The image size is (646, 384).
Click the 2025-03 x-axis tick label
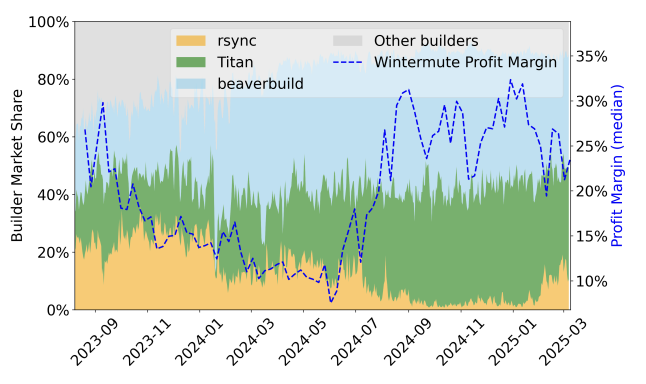563,341
